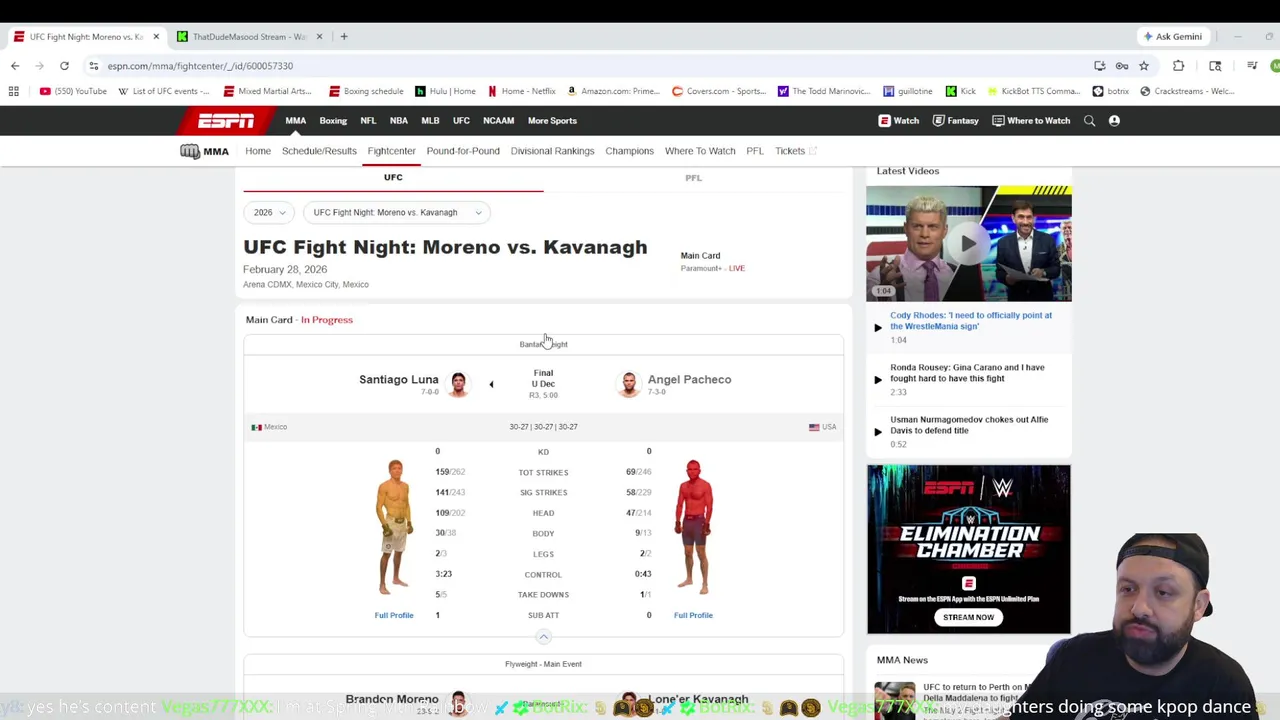Open the NFL menu item
1280x720 pixels.
[x=368, y=121]
